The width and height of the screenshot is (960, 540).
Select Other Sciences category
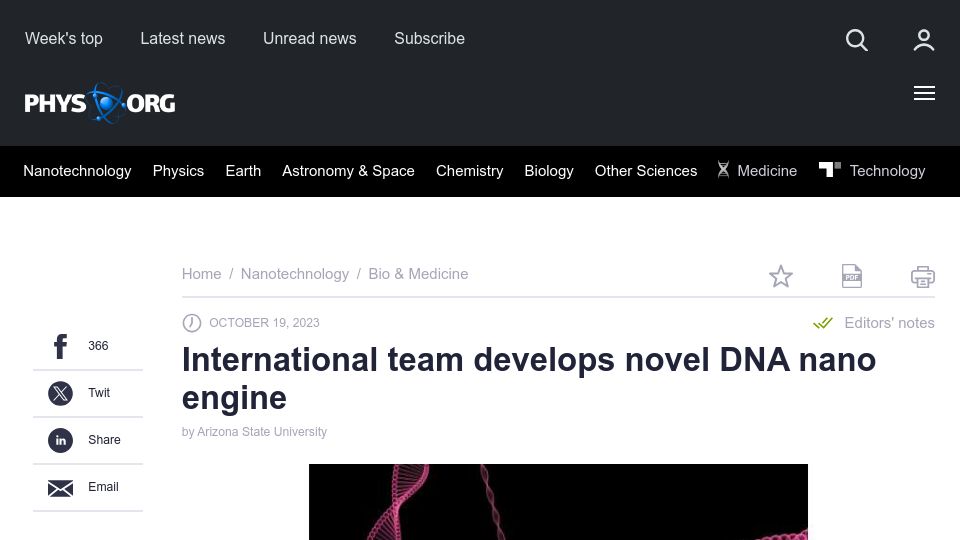[646, 171]
